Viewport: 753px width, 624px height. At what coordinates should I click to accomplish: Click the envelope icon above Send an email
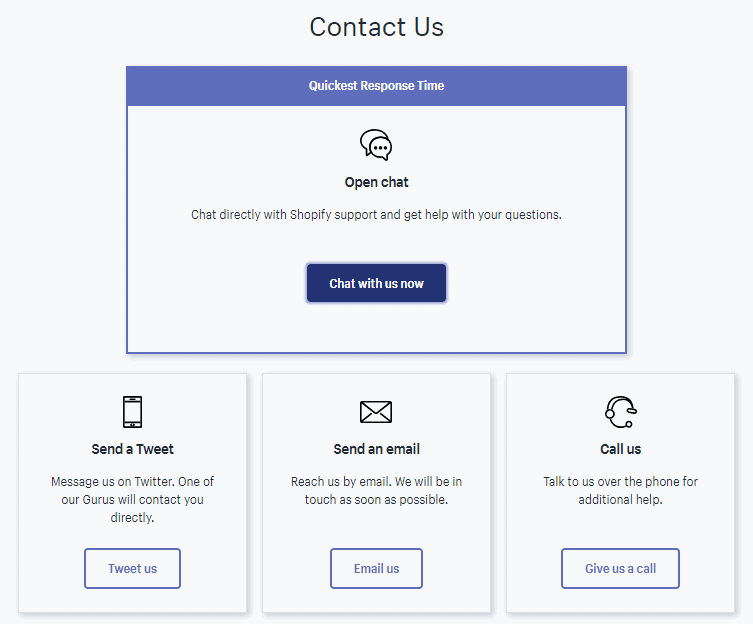376,412
